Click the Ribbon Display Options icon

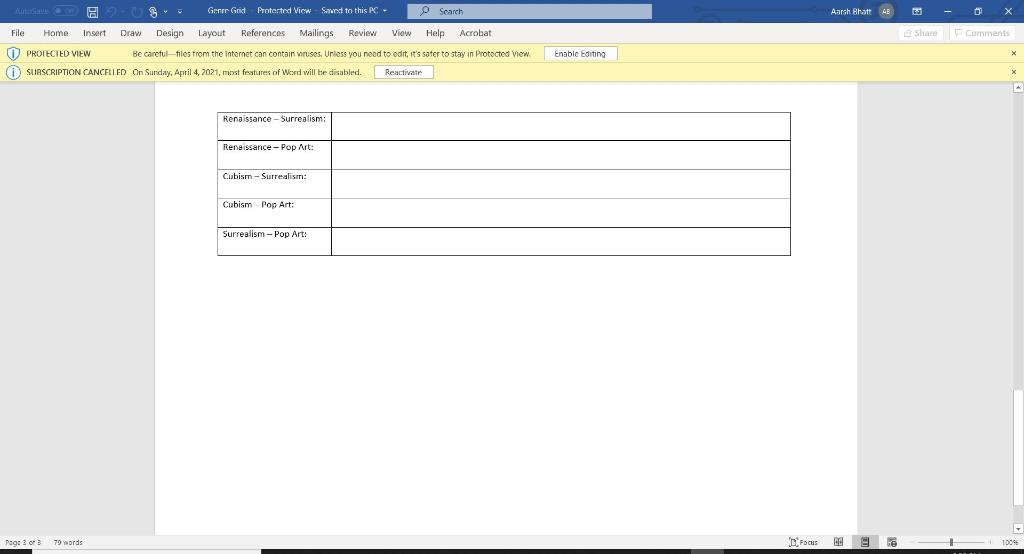tap(917, 11)
